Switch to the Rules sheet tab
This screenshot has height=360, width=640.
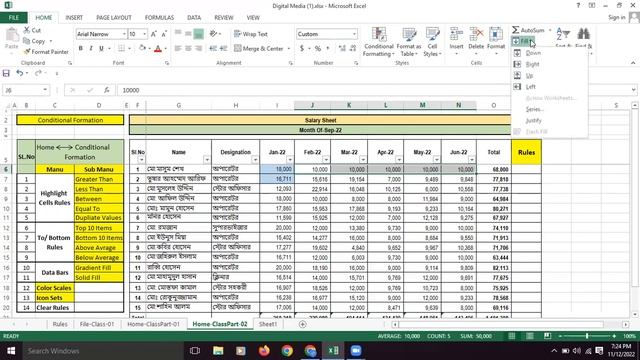point(60,324)
